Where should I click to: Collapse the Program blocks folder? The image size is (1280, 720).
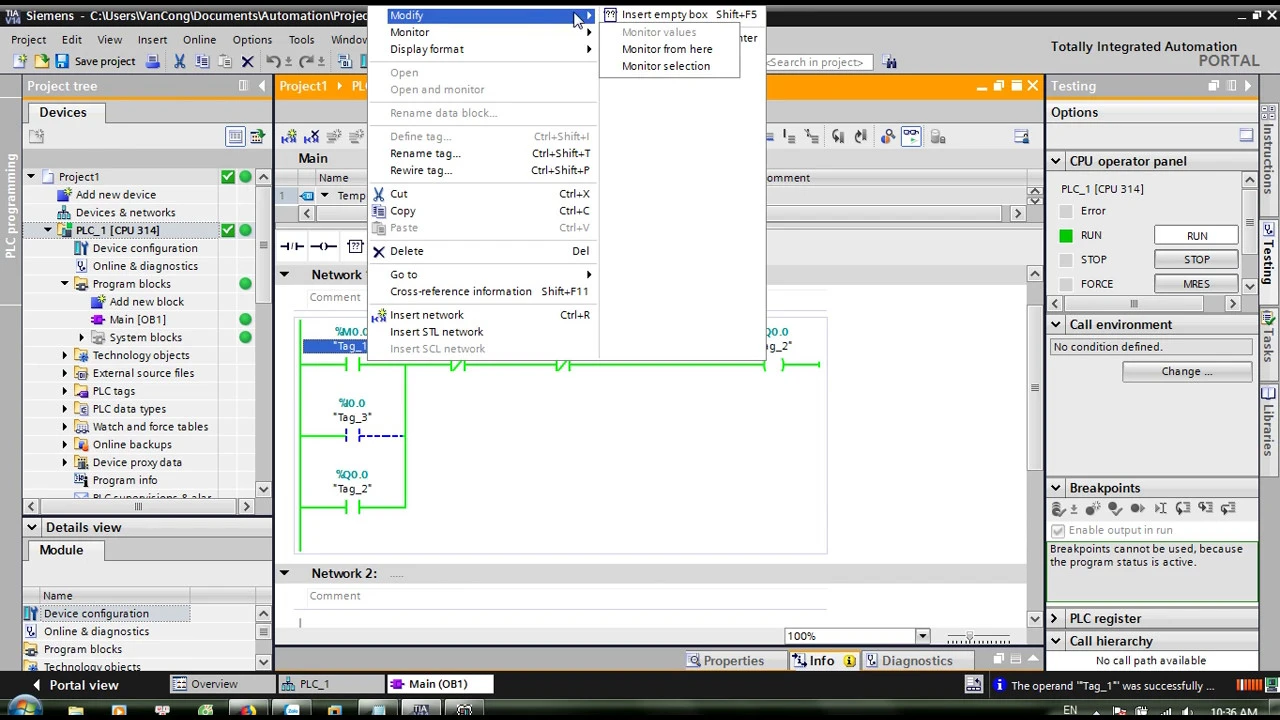[x=65, y=284]
